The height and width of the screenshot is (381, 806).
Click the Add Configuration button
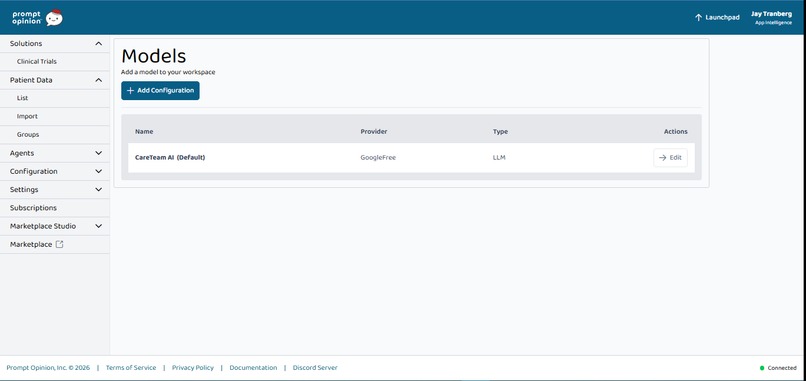160,90
